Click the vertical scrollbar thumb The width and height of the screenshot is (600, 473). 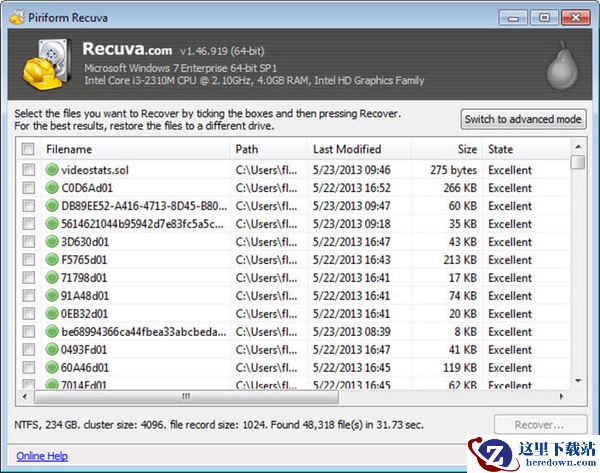578,162
